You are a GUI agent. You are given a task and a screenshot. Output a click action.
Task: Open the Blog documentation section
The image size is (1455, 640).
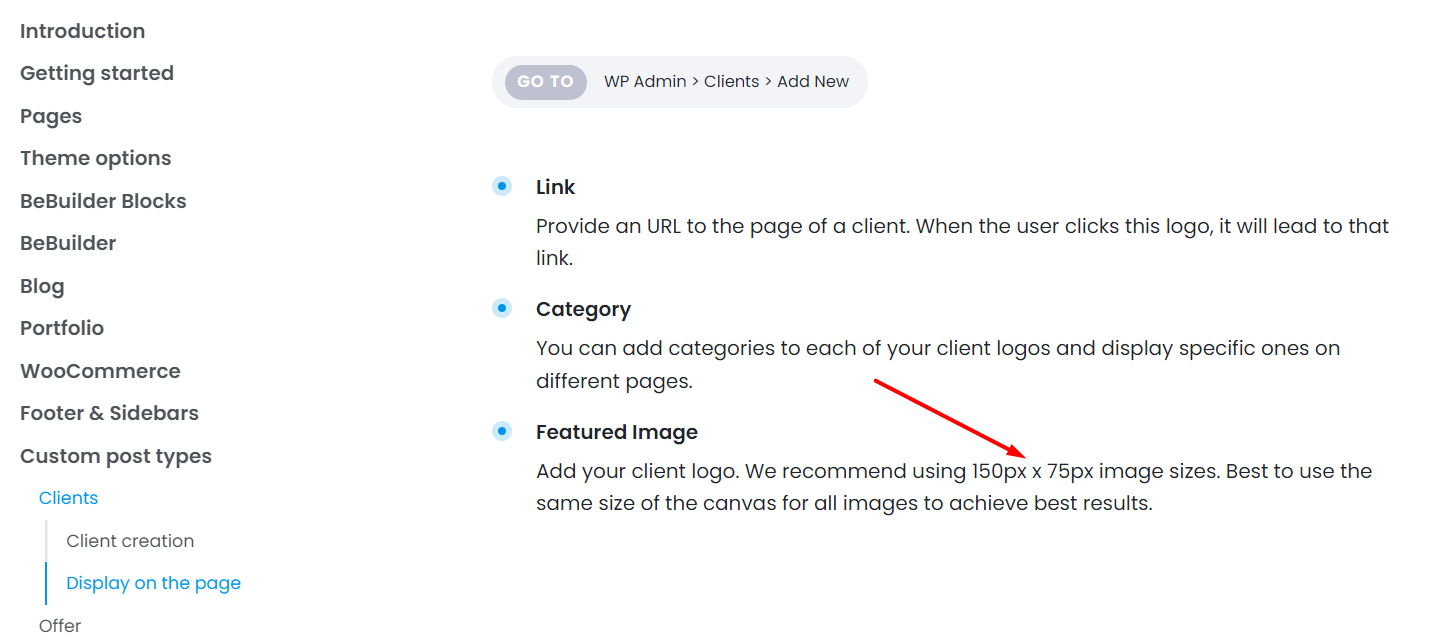pyautogui.click(x=42, y=286)
